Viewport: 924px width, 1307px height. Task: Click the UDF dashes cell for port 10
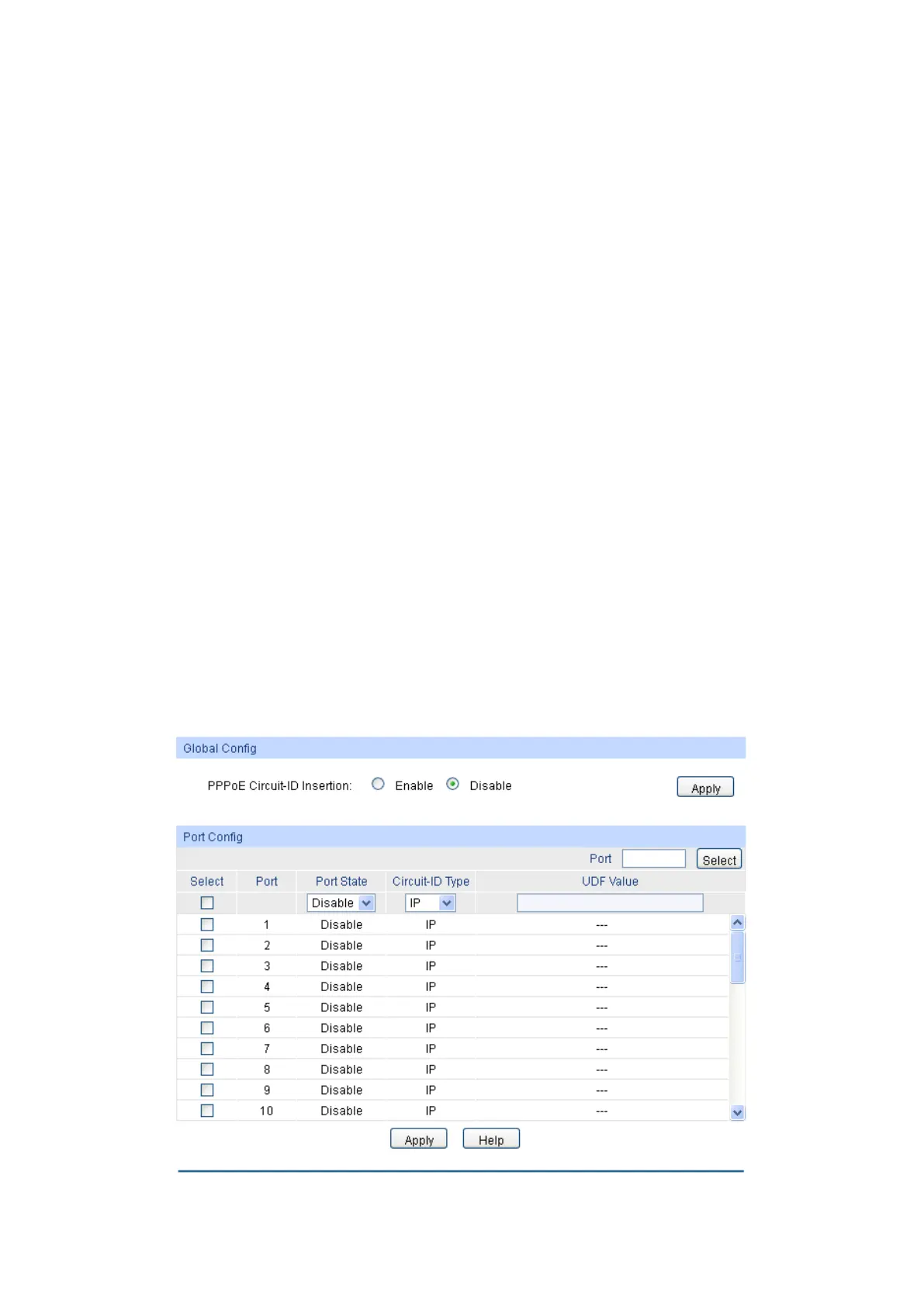tap(602, 1111)
